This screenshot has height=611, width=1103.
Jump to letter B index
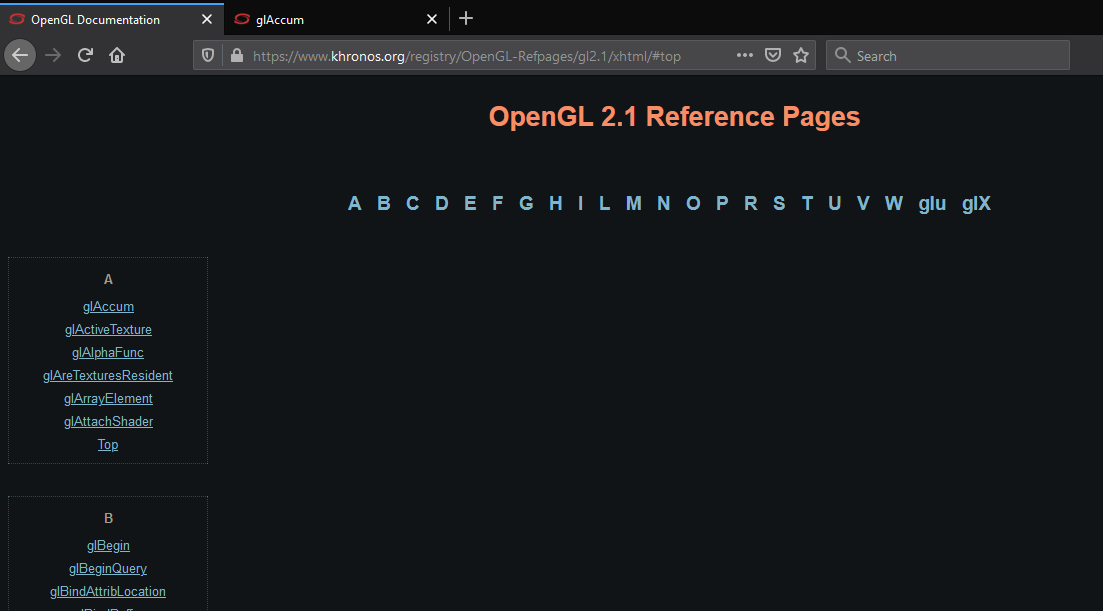pos(383,203)
